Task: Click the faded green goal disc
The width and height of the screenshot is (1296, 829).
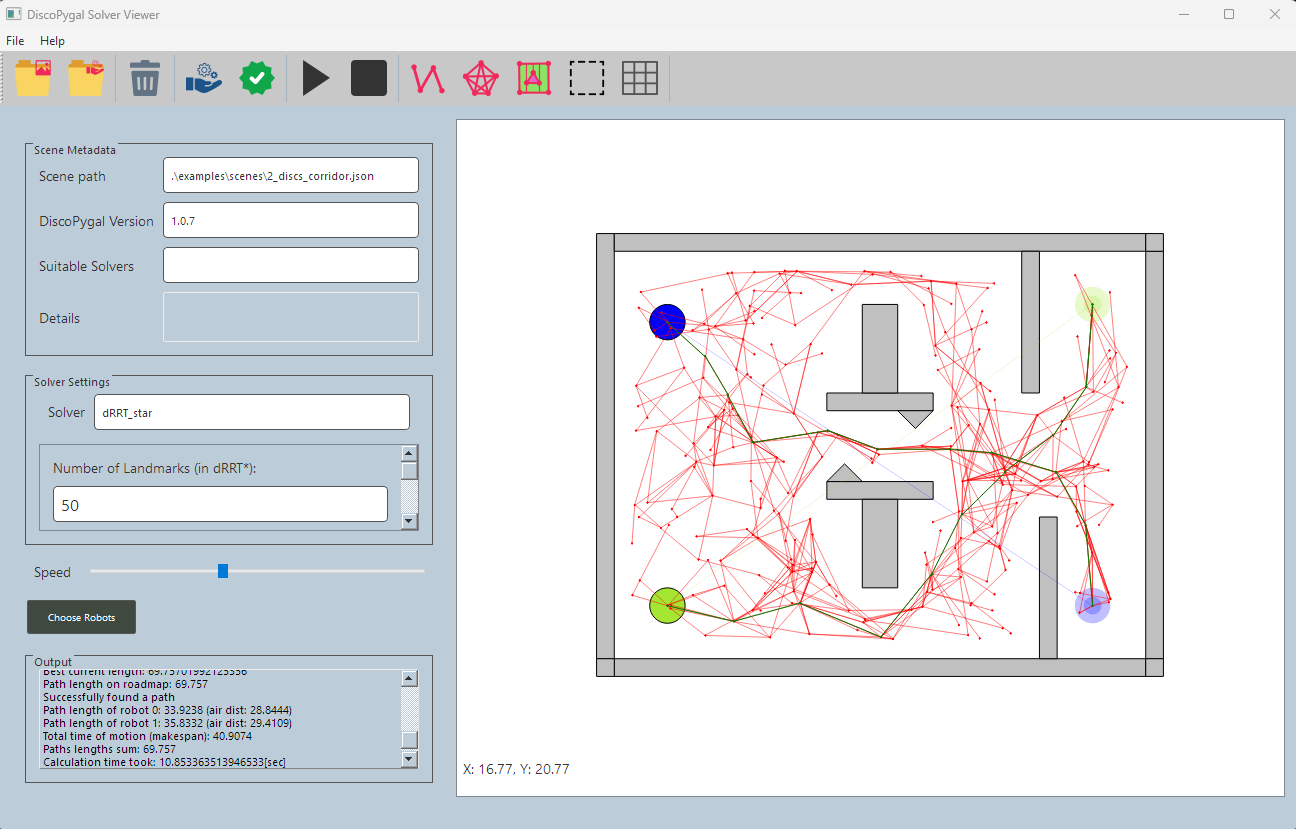Action: pos(1092,303)
